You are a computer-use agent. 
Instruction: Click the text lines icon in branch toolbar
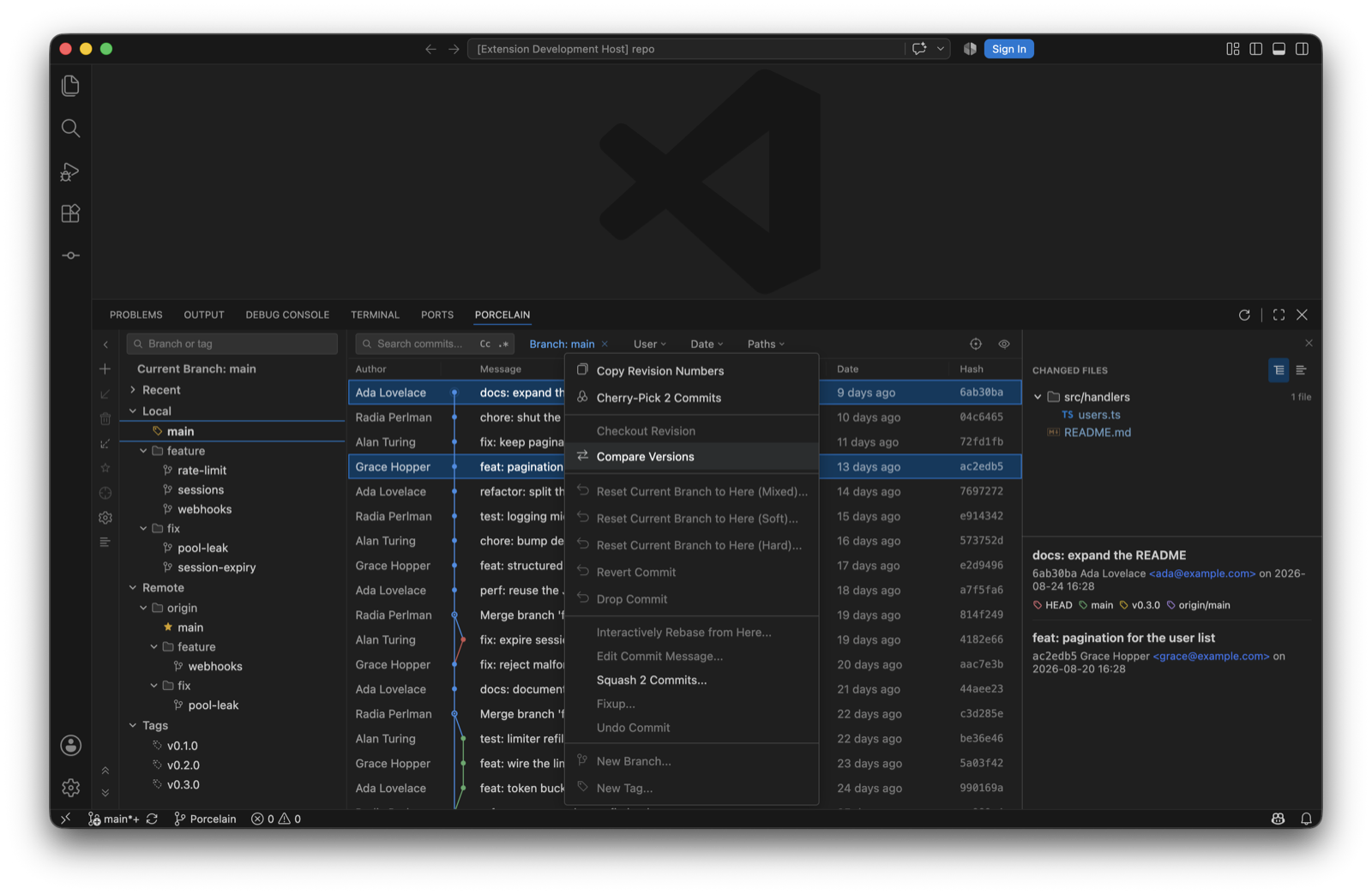point(105,542)
